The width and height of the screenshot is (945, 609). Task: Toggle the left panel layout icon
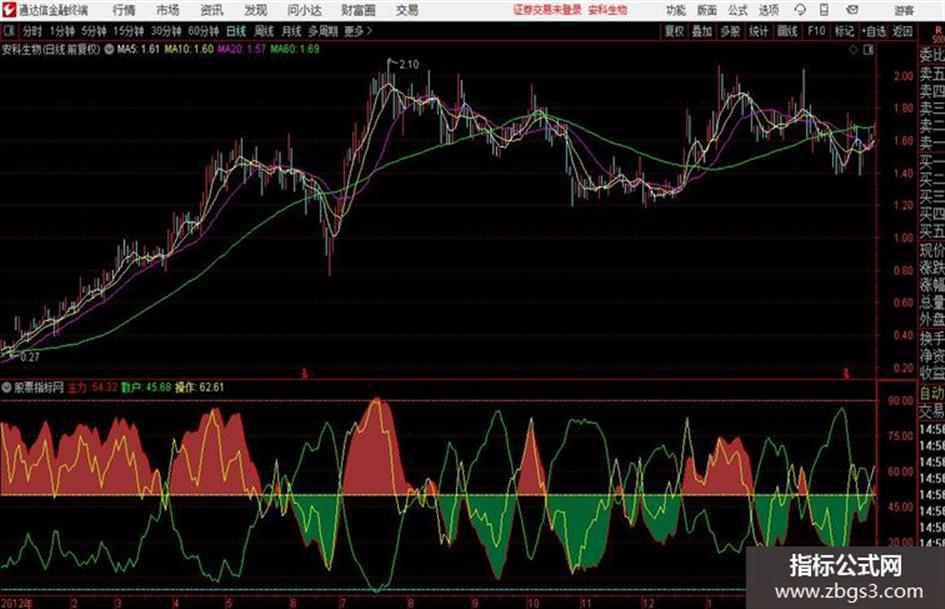tap(8, 31)
